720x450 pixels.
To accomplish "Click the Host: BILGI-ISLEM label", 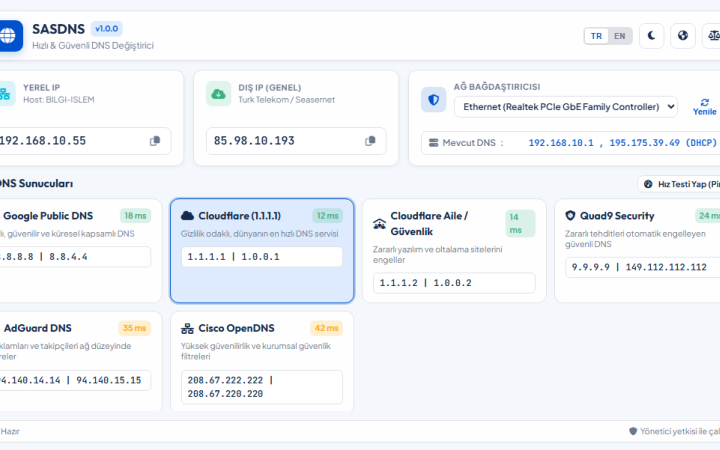I will click(59, 100).
